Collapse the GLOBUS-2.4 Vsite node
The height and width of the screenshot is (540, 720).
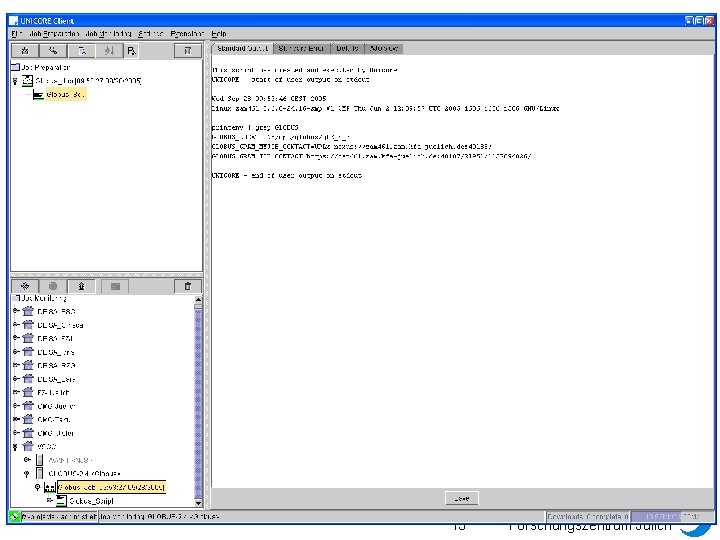[x=27, y=473]
